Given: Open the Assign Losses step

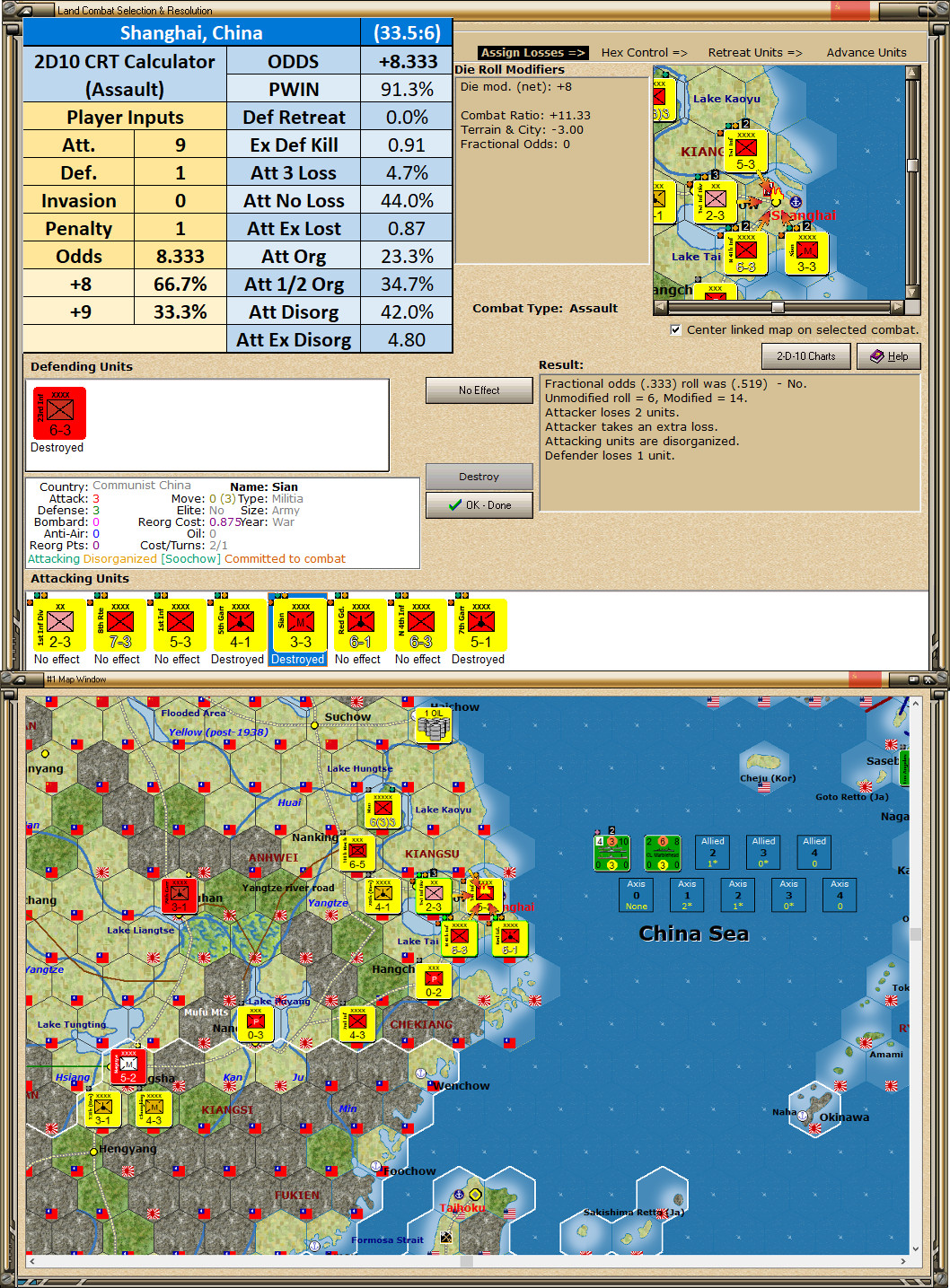Looking at the screenshot, I should pyautogui.click(x=532, y=53).
